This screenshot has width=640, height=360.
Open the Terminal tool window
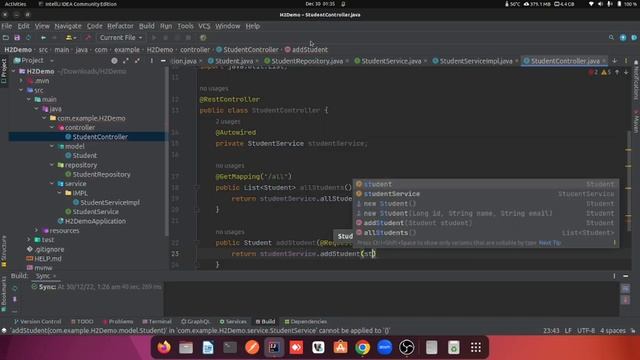(x=157, y=322)
